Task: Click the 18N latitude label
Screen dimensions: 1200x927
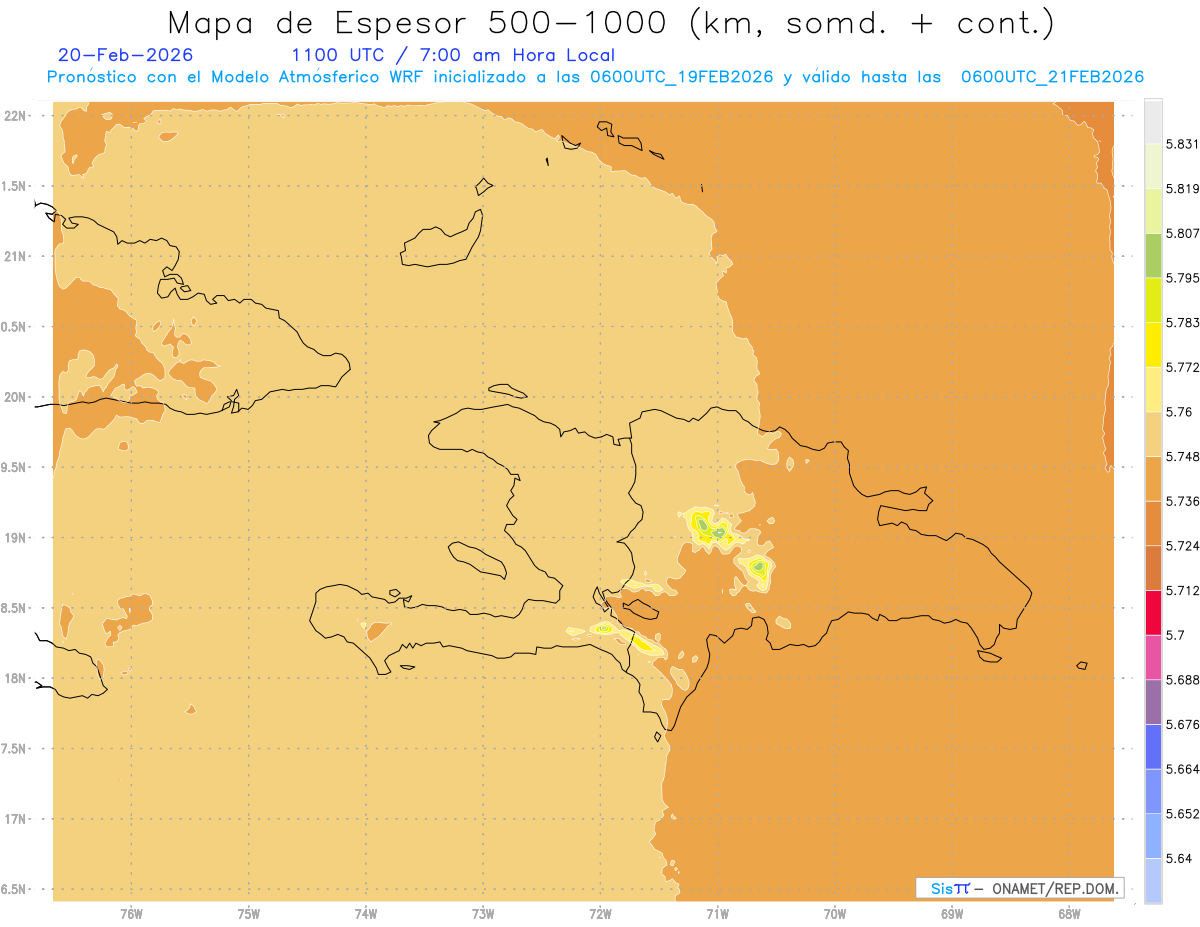Action: (16, 678)
